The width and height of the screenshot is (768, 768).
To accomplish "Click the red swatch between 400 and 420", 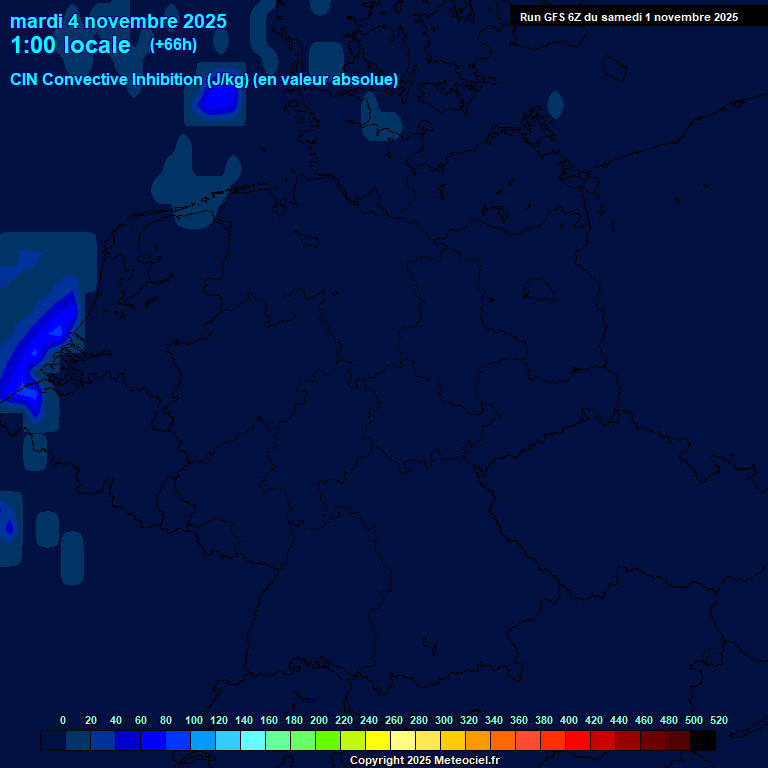I will 577,740.
